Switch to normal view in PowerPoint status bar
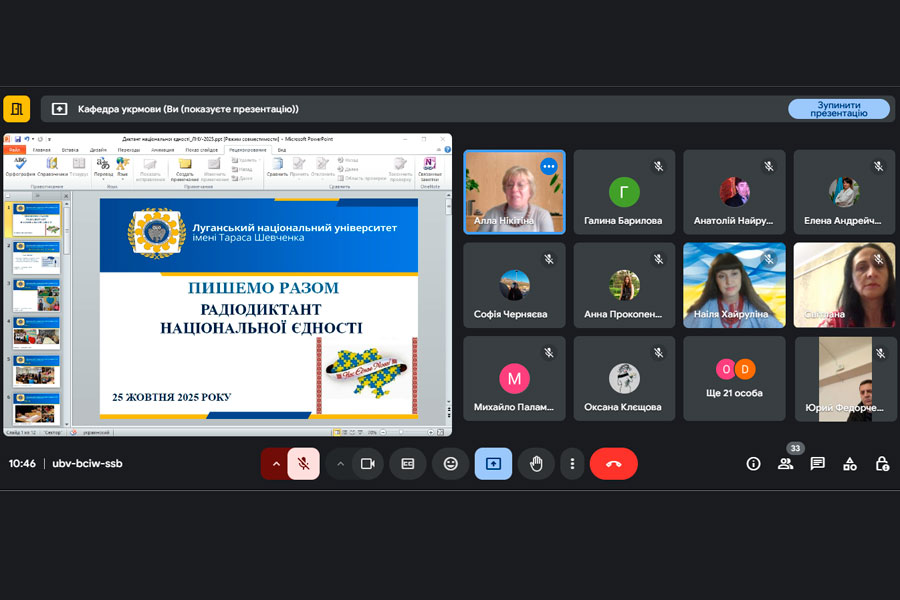Screen dimensions: 900x600 [x=337, y=432]
